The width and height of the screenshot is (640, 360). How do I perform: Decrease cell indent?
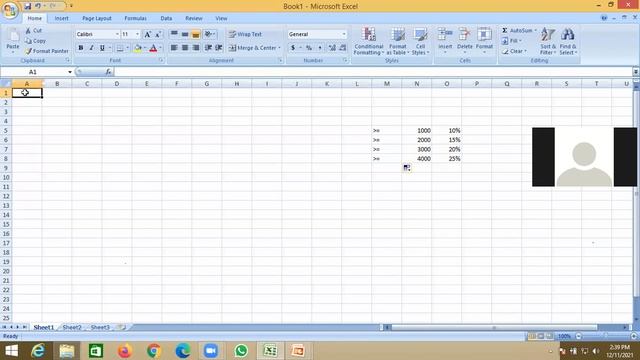pos(208,48)
